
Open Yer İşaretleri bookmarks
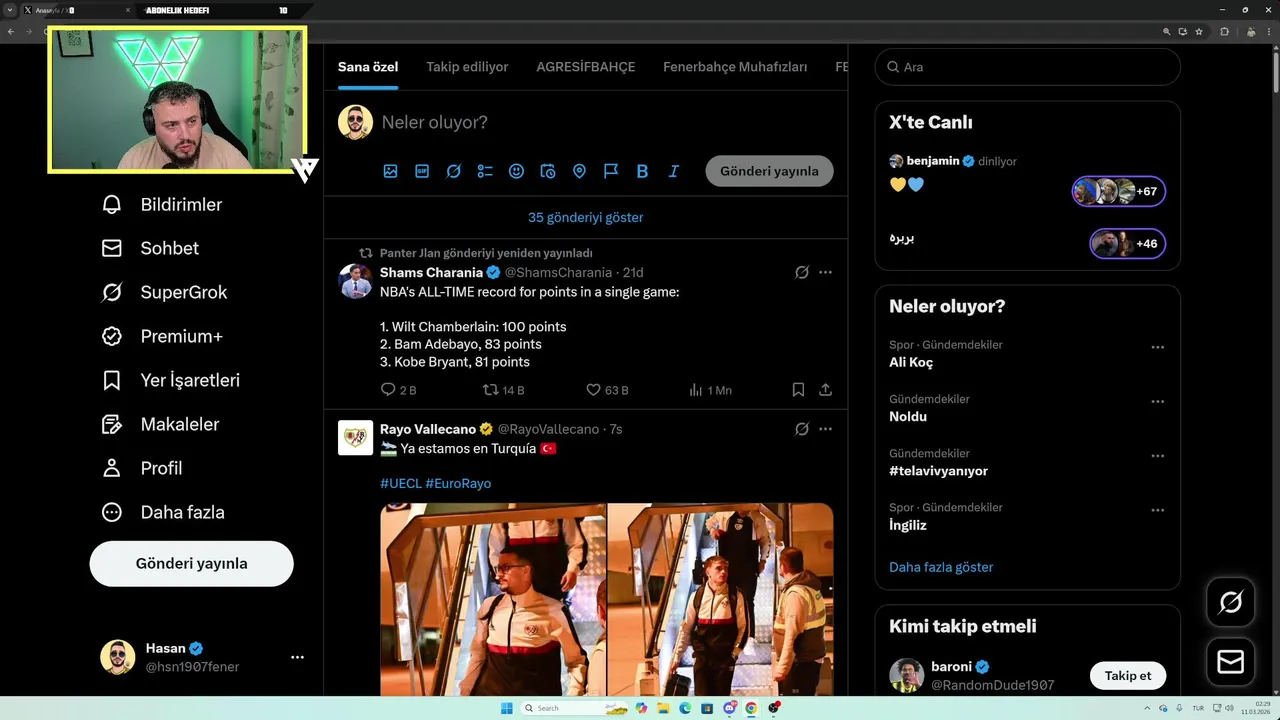pyautogui.click(x=170, y=380)
